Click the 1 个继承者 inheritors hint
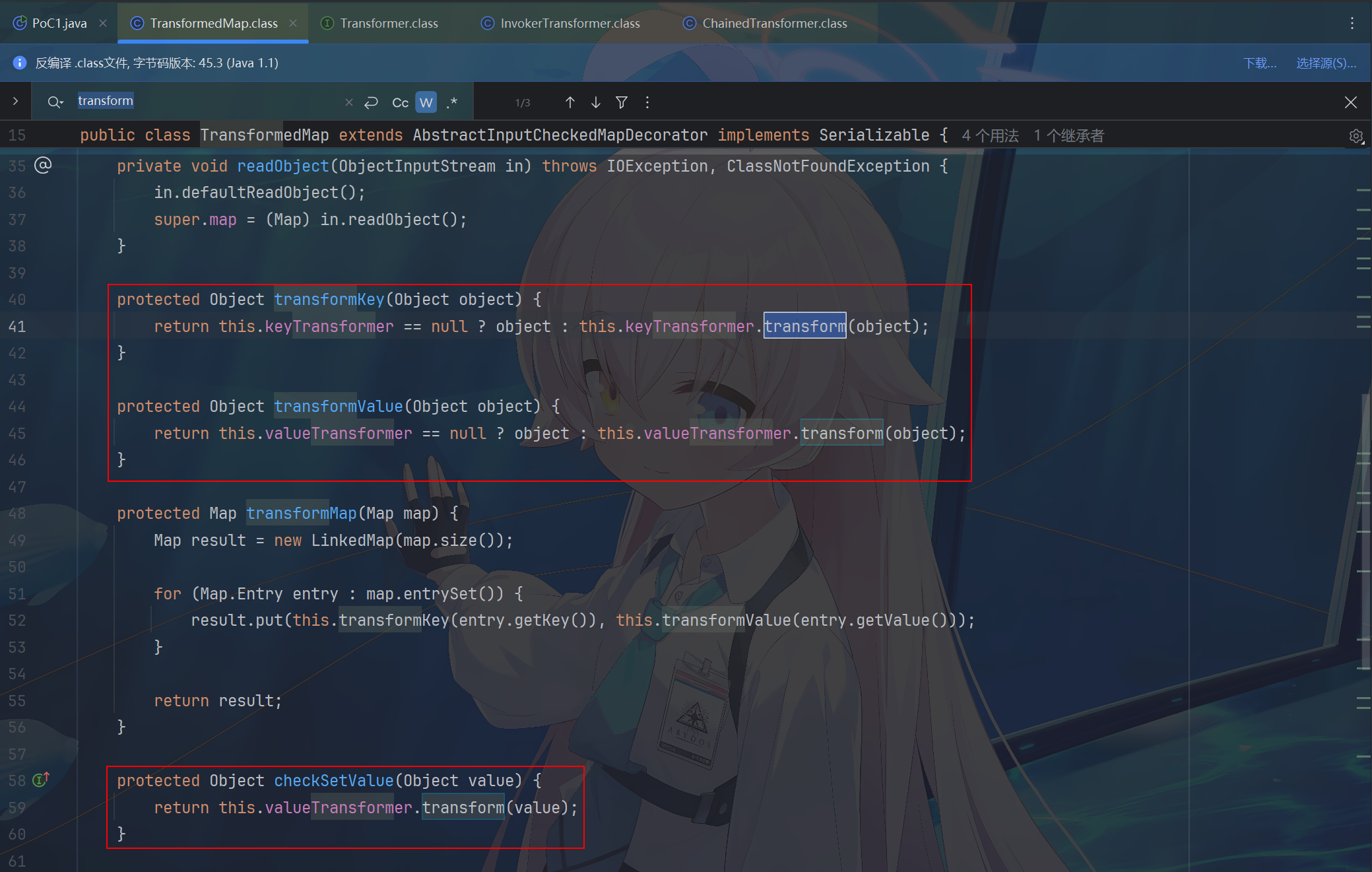This screenshot has width=1372, height=872. coord(1069,135)
